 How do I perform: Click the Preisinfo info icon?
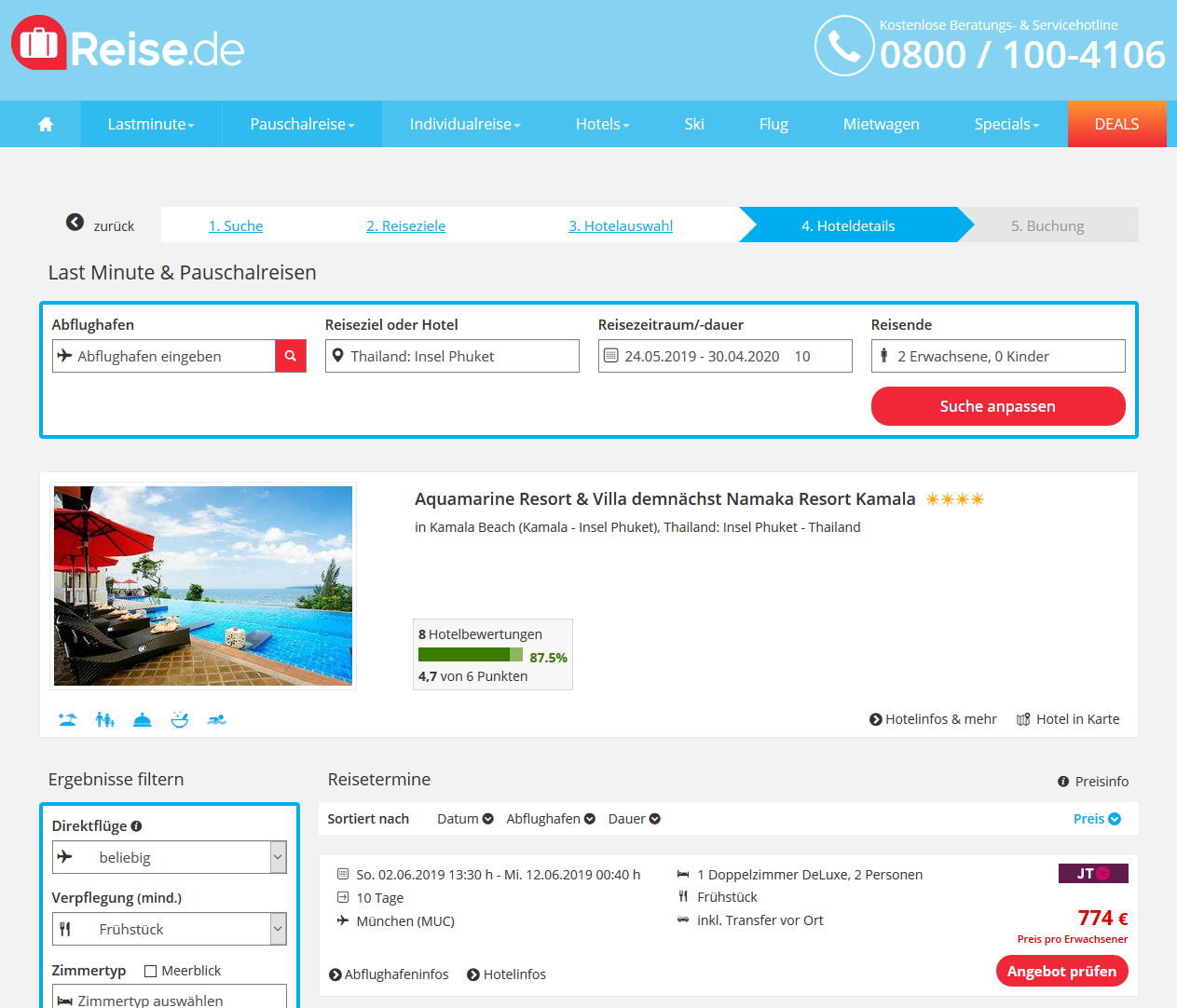click(1063, 782)
